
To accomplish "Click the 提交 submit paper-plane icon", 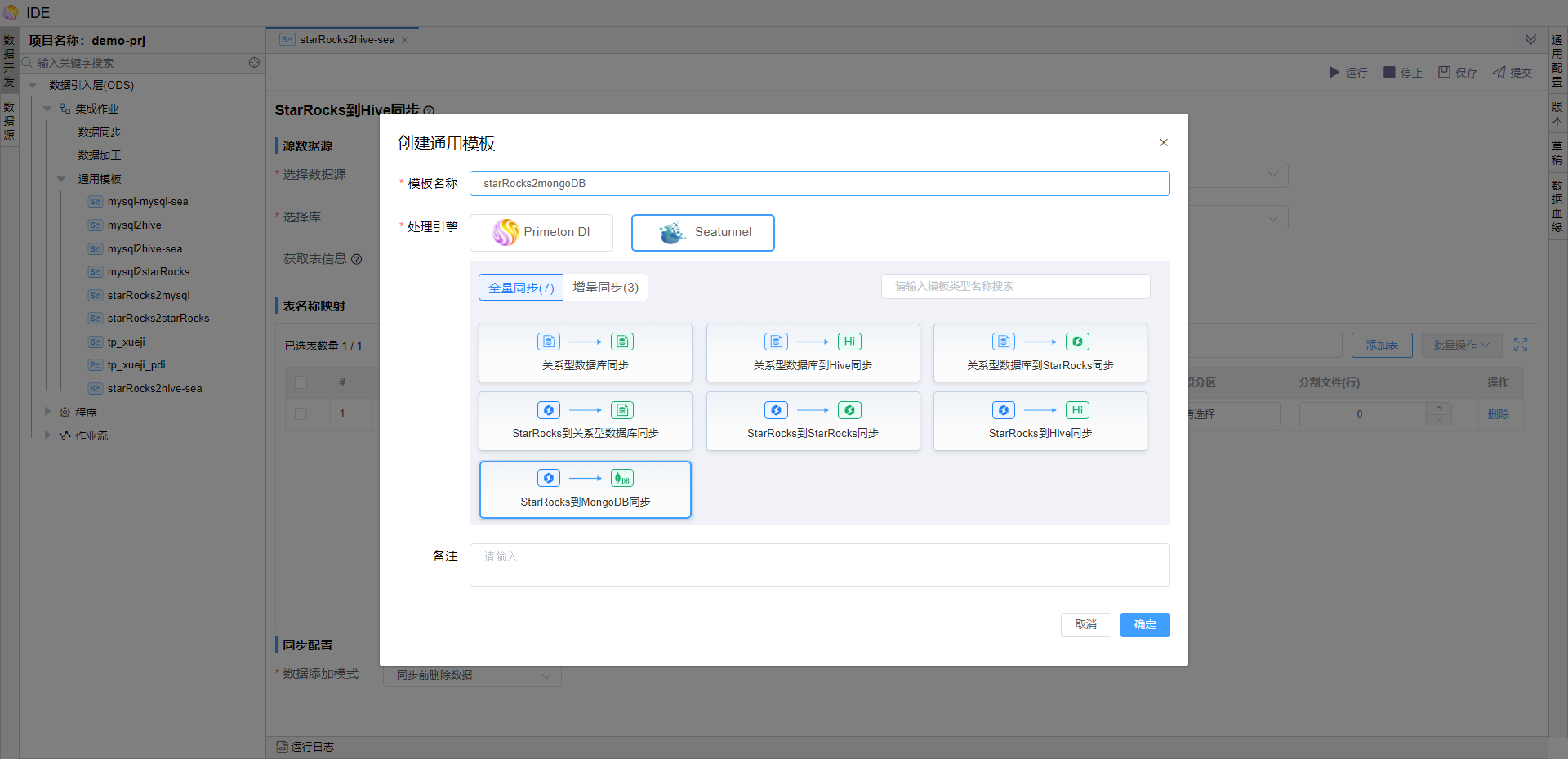I will [1499, 73].
